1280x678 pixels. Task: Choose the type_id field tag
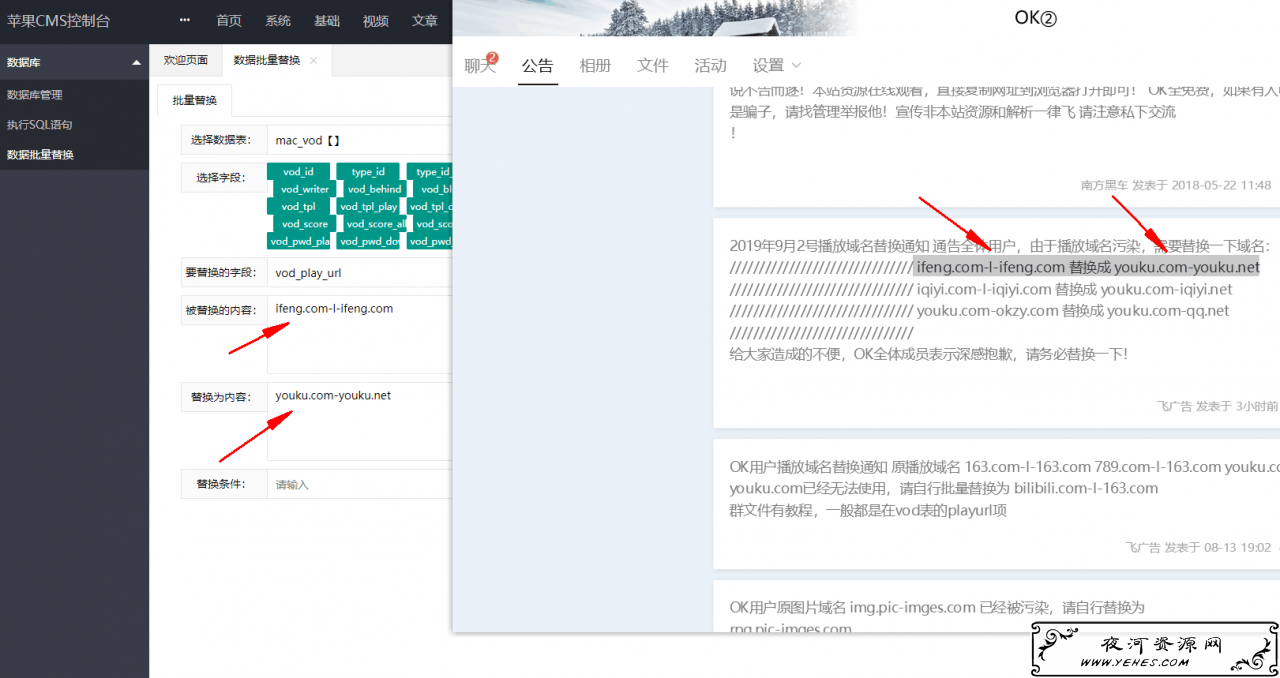click(x=368, y=172)
